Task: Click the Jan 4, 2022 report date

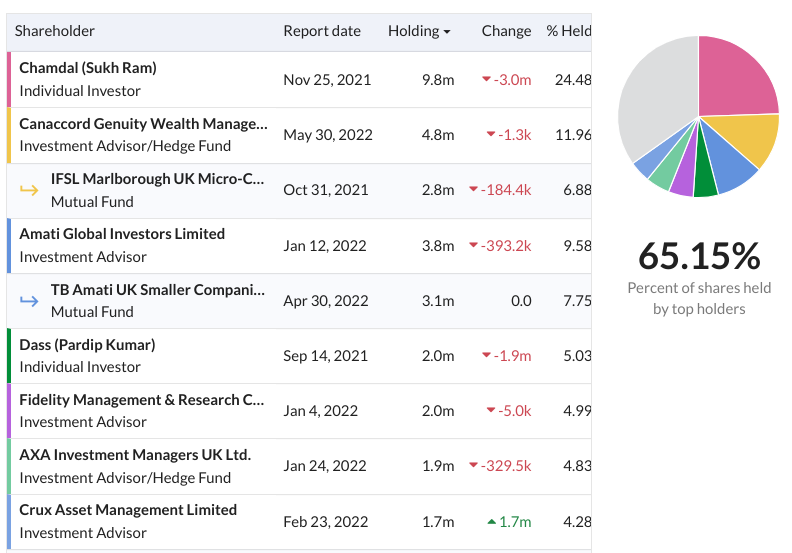Action: tap(320, 411)
